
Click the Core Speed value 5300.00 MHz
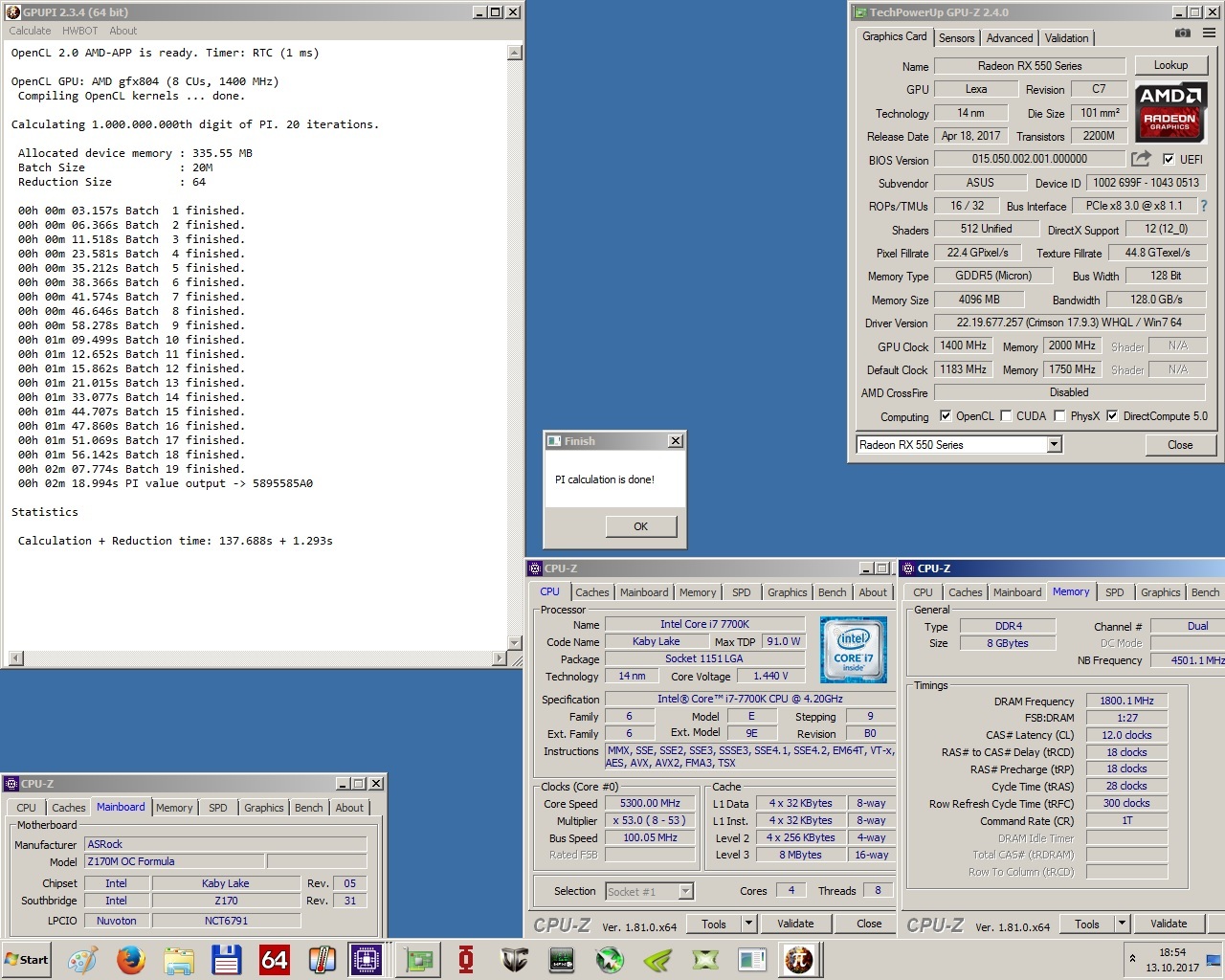point(650,803)
